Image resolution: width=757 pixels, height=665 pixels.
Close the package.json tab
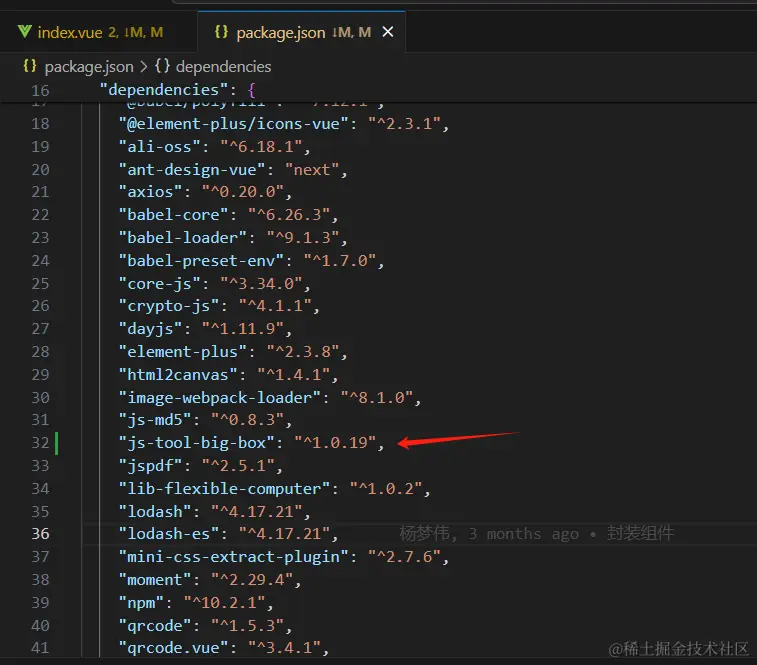click(388, 32)
